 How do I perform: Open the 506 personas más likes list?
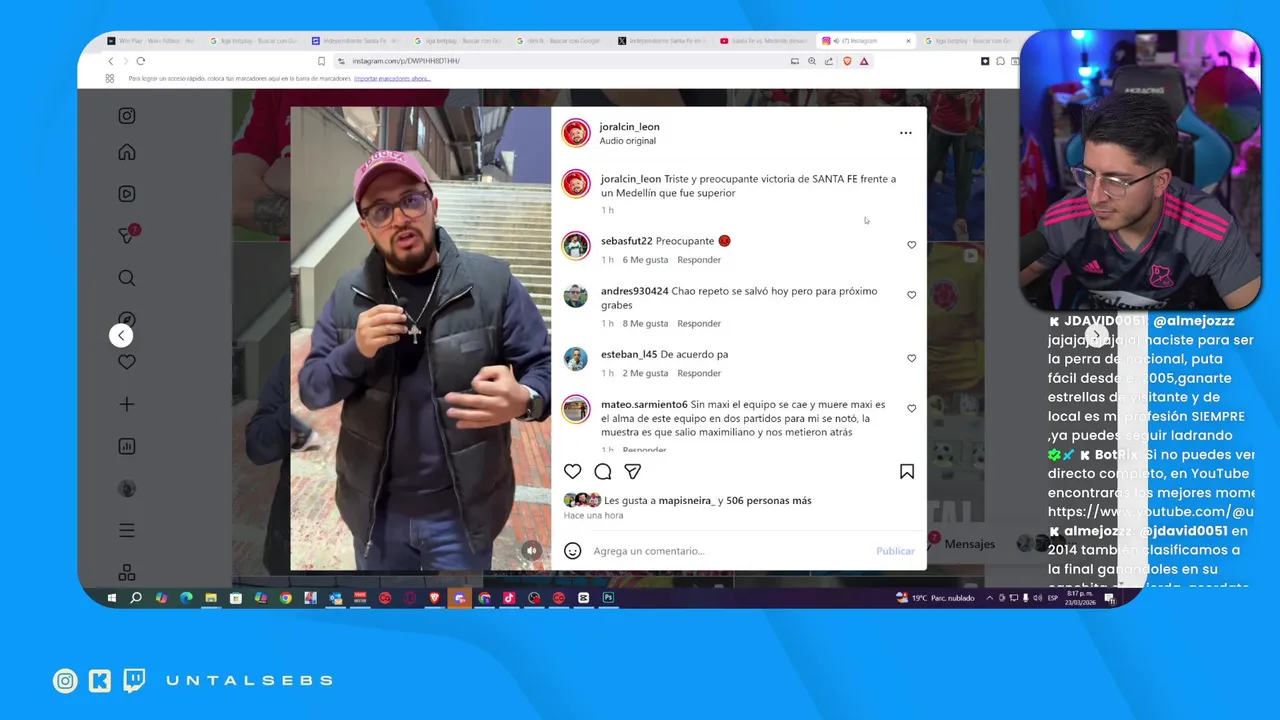pyautogui.click(x=769, y=501)
